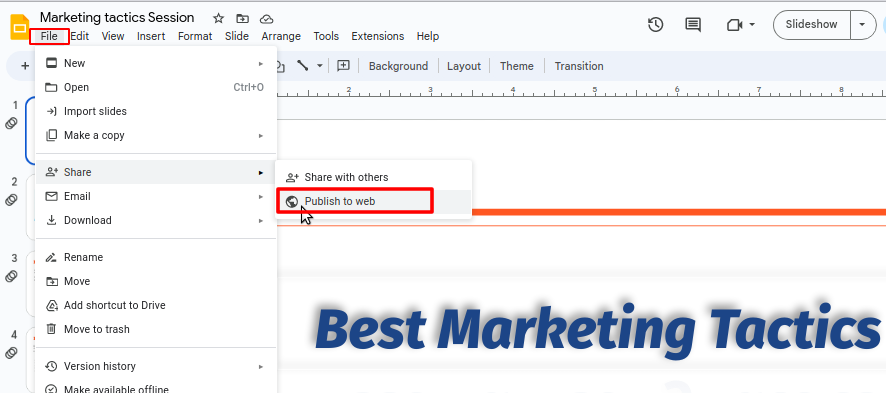The image size is (886, 393).
Task: Click the link icon beside slide 4
Action: tap(11, 353)
